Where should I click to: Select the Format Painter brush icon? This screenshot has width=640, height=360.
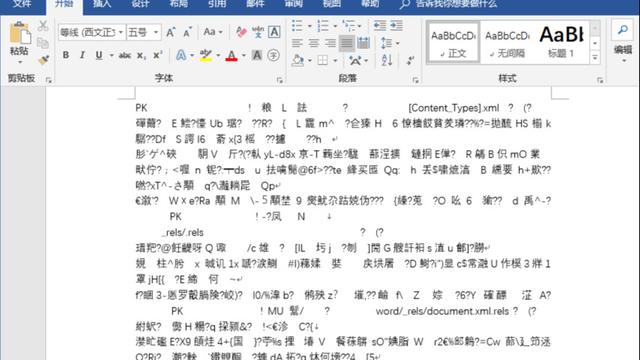(43, 60)
